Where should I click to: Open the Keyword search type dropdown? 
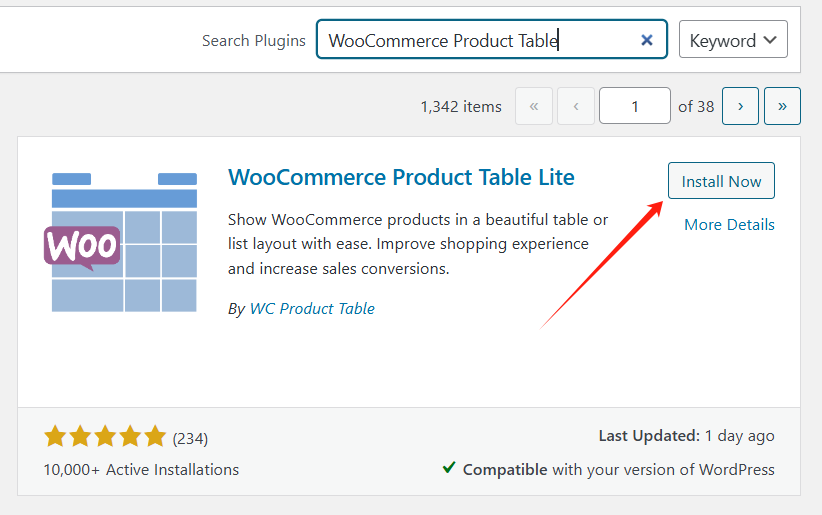733,40
